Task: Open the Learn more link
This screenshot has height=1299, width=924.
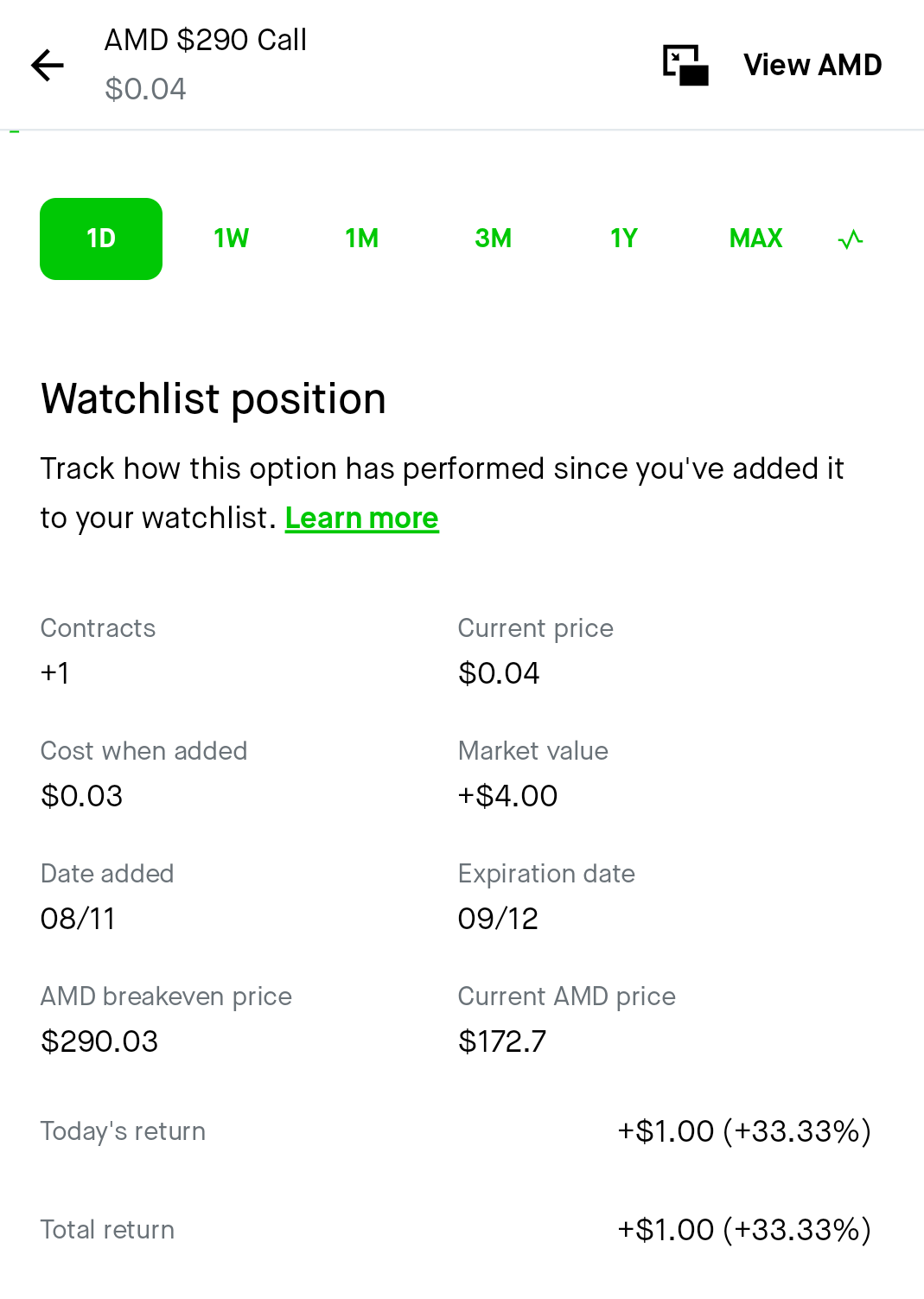Action: tap(362, 518)
